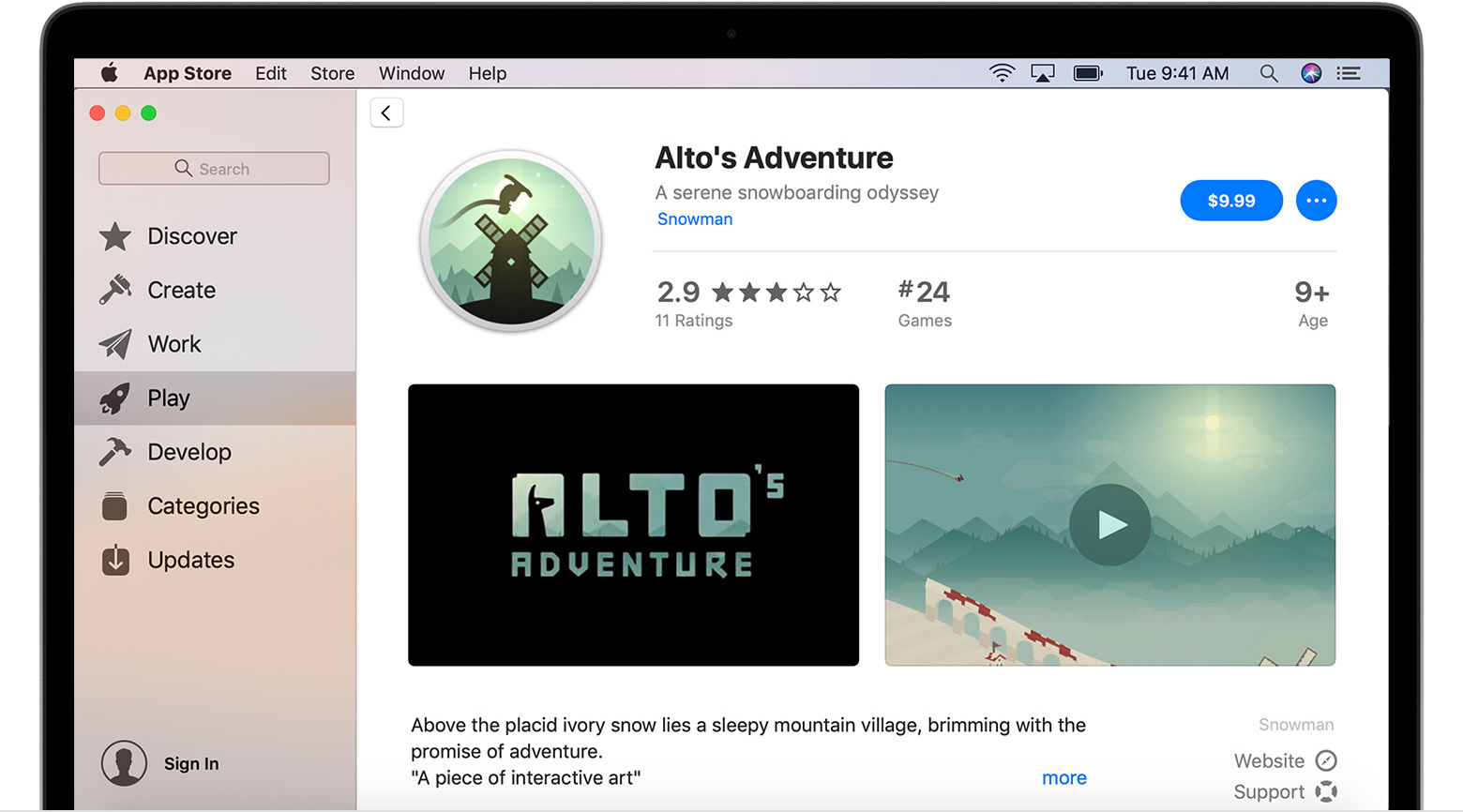Click the 2.9 star rating
This screenshot has height=812, width=1463.
(749, 293)
